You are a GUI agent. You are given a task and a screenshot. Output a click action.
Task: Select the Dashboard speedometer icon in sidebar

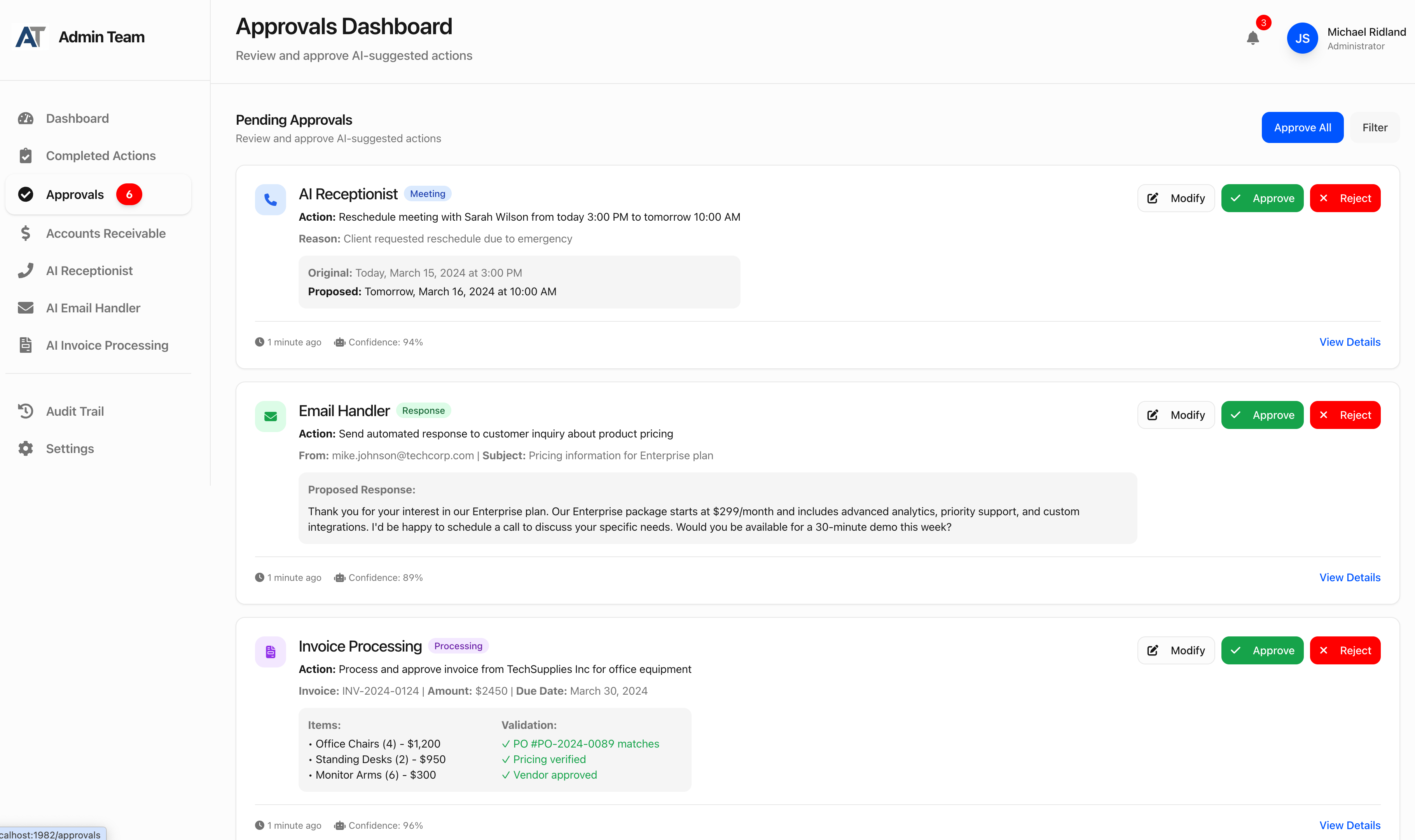tap(26, 118)
